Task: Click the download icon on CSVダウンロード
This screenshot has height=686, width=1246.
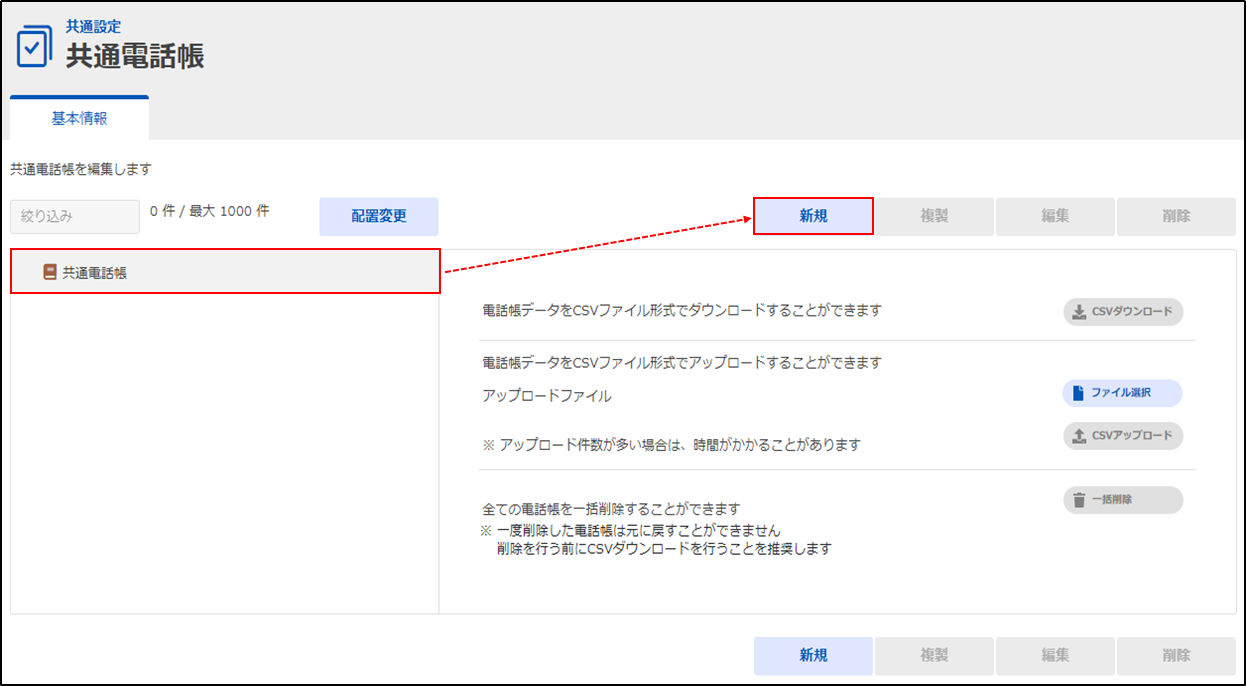Action: coord(1079,312)
